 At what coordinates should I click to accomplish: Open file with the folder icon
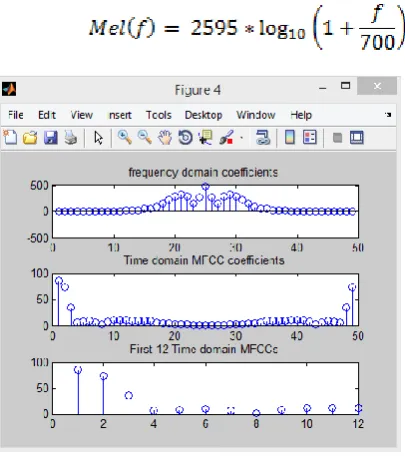[x=30, y=137]
